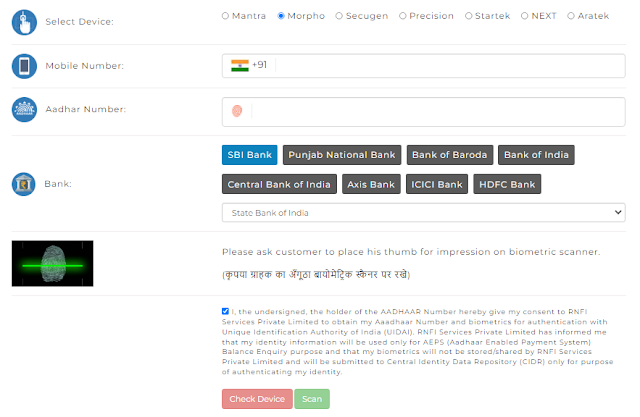Select the Central Bank of India button
Viewport: 640px width, 417px height.
(x=279, y=184)
